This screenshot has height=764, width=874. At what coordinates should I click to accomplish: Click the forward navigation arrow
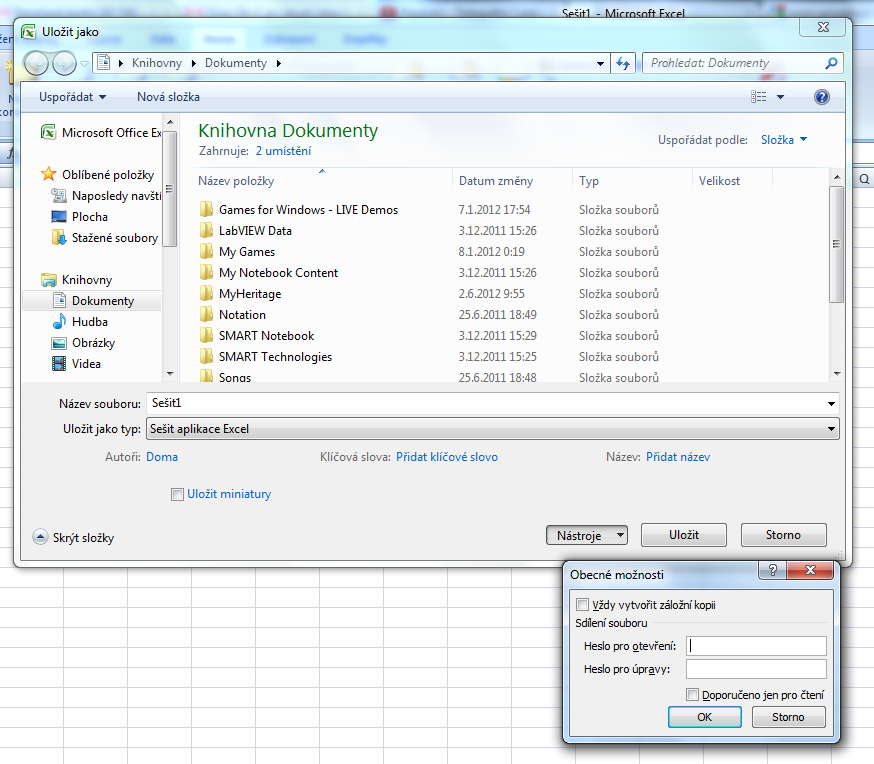coord(64,63)
